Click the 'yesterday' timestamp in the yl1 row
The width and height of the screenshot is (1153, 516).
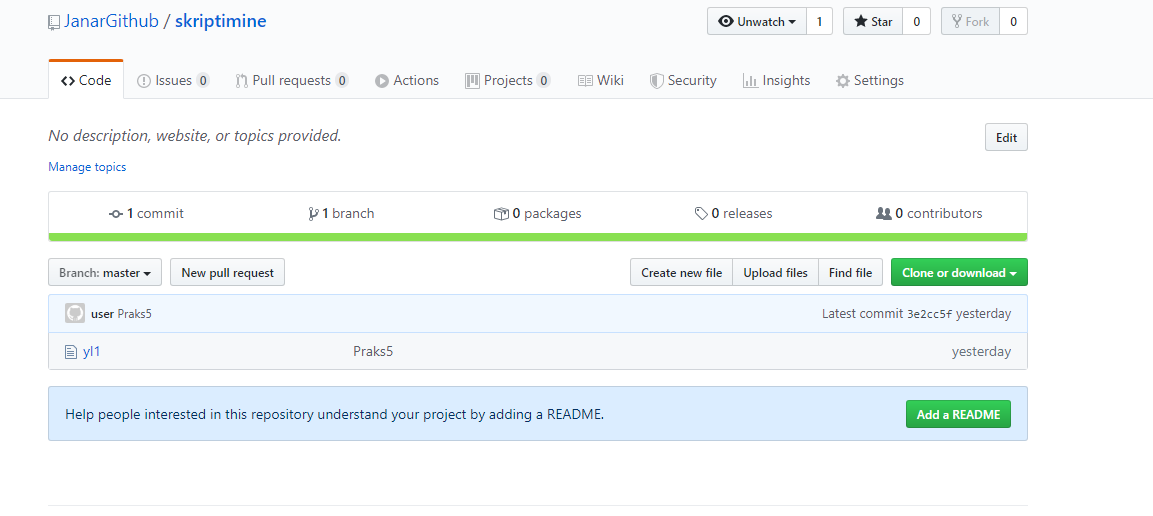pos(981,351)
